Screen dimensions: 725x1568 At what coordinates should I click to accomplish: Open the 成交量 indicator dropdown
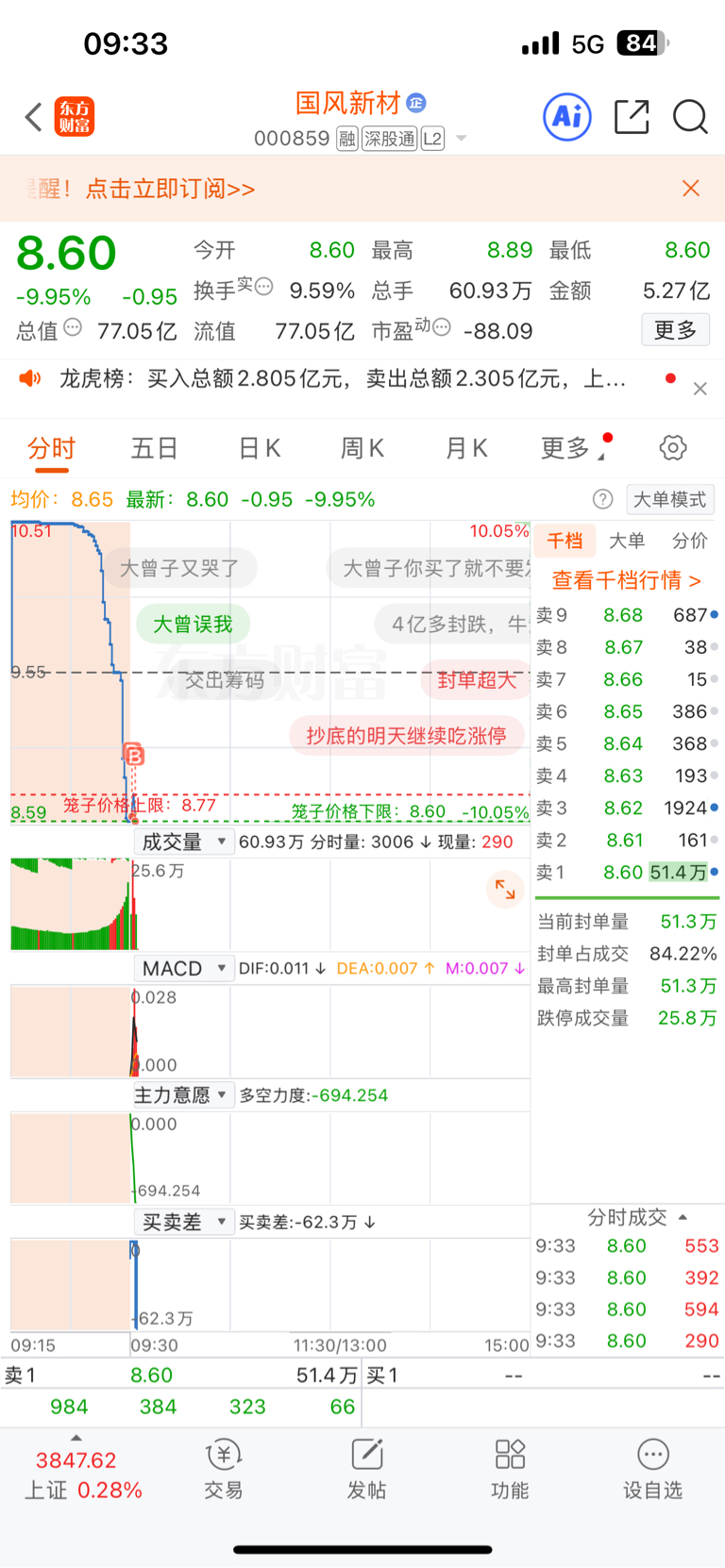(x=183, y=842)
